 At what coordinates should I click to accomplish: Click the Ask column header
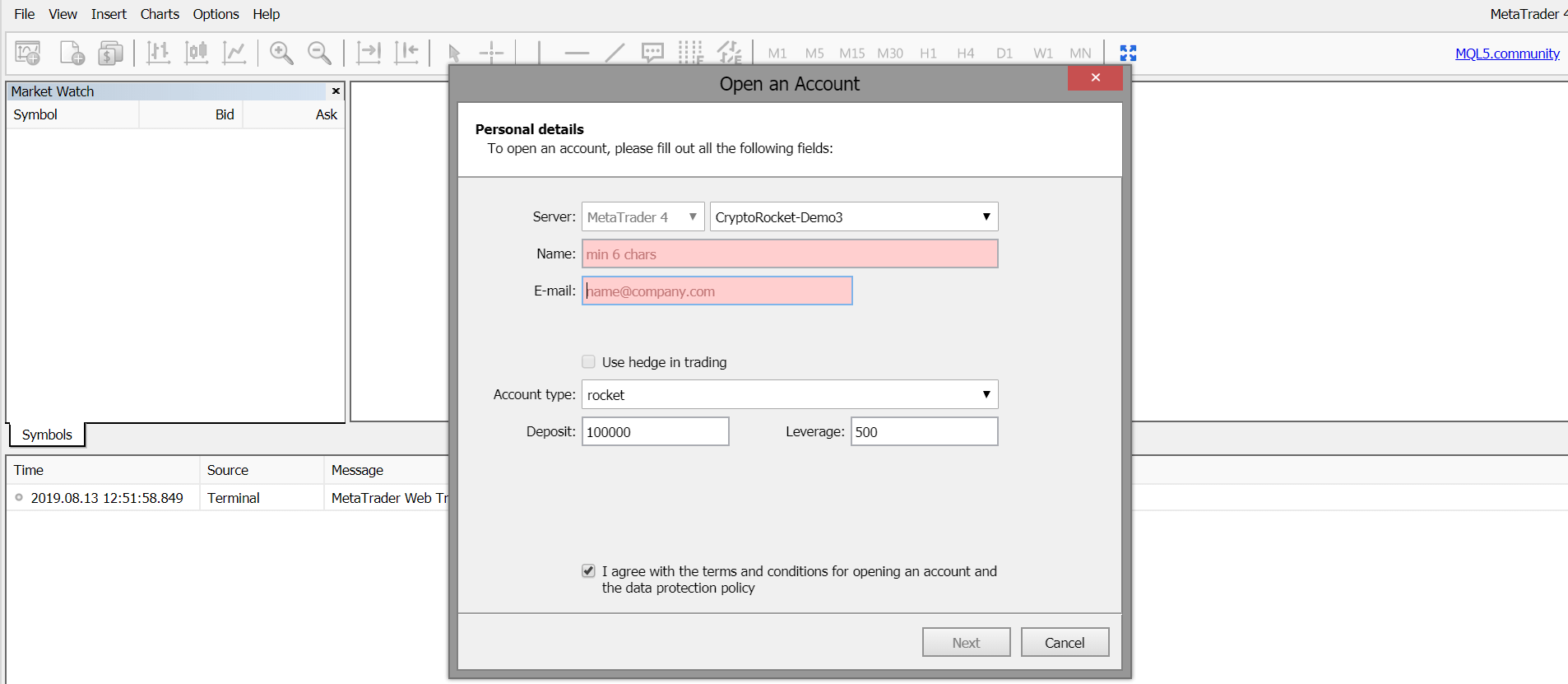(294, 114)
